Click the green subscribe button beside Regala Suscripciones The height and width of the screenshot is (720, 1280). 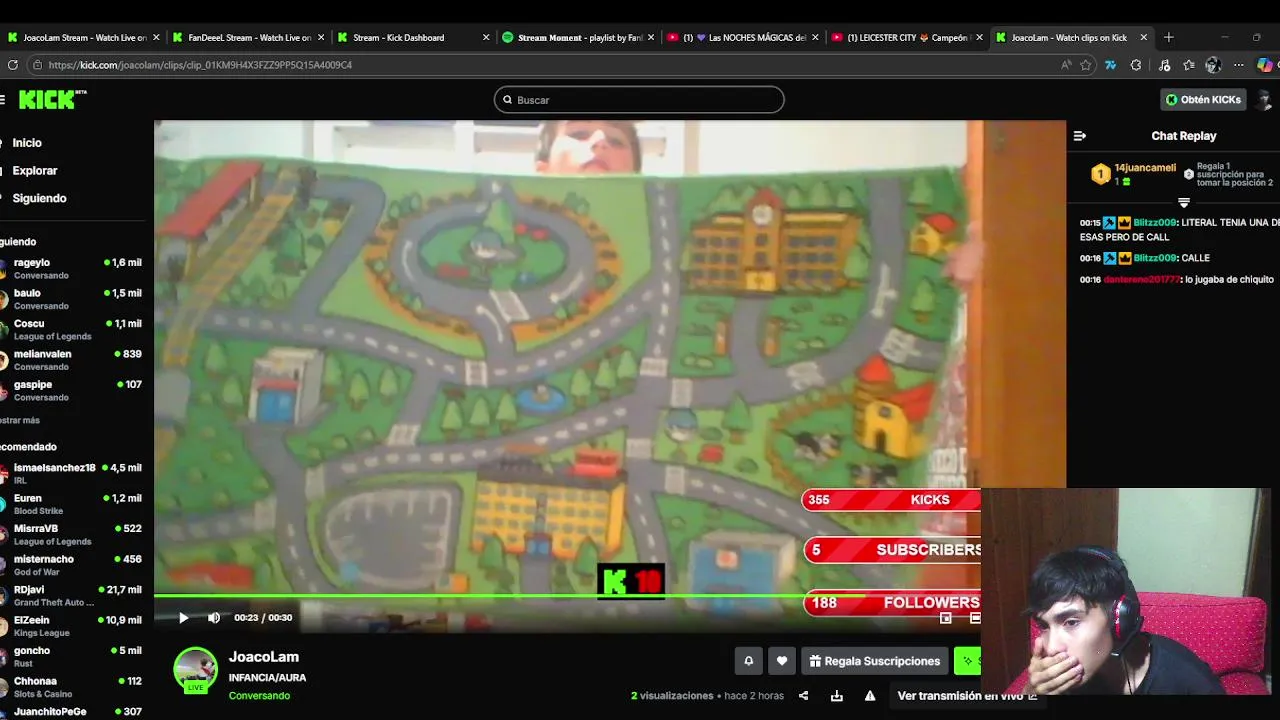[968, 661]
